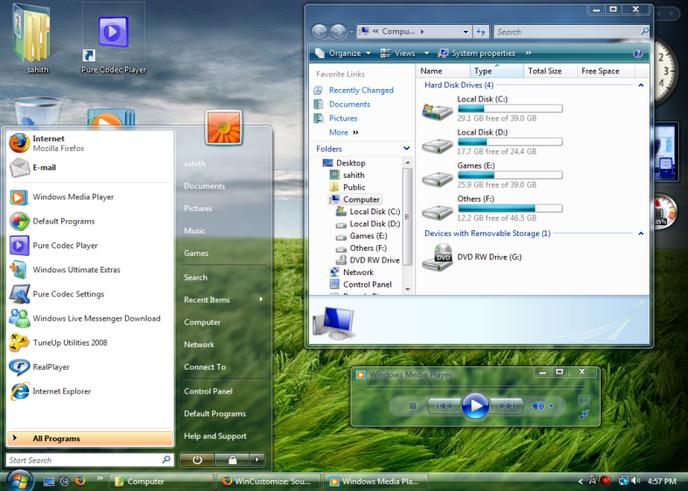Click Explorer forward navigation button
The height and width of the screenshot is (491, 688).
point(337,32)
